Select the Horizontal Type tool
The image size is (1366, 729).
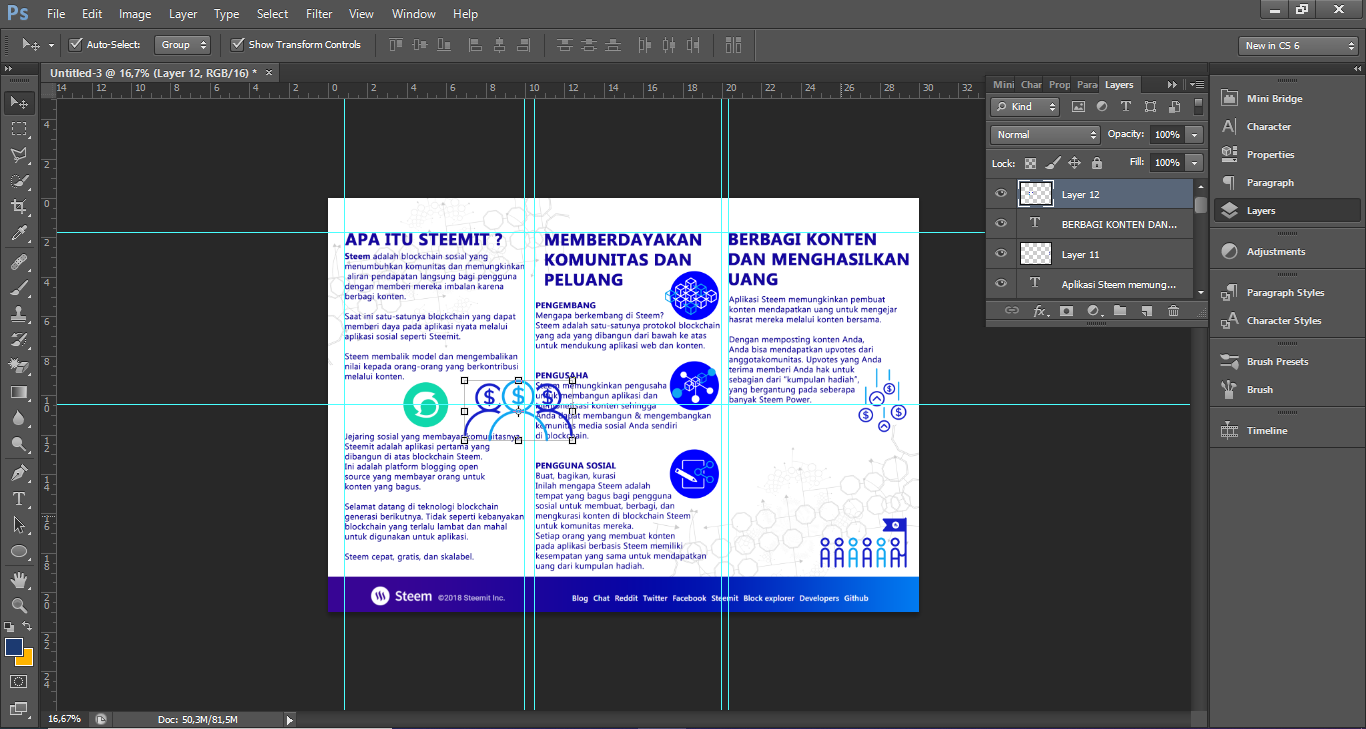click(19, 498)
